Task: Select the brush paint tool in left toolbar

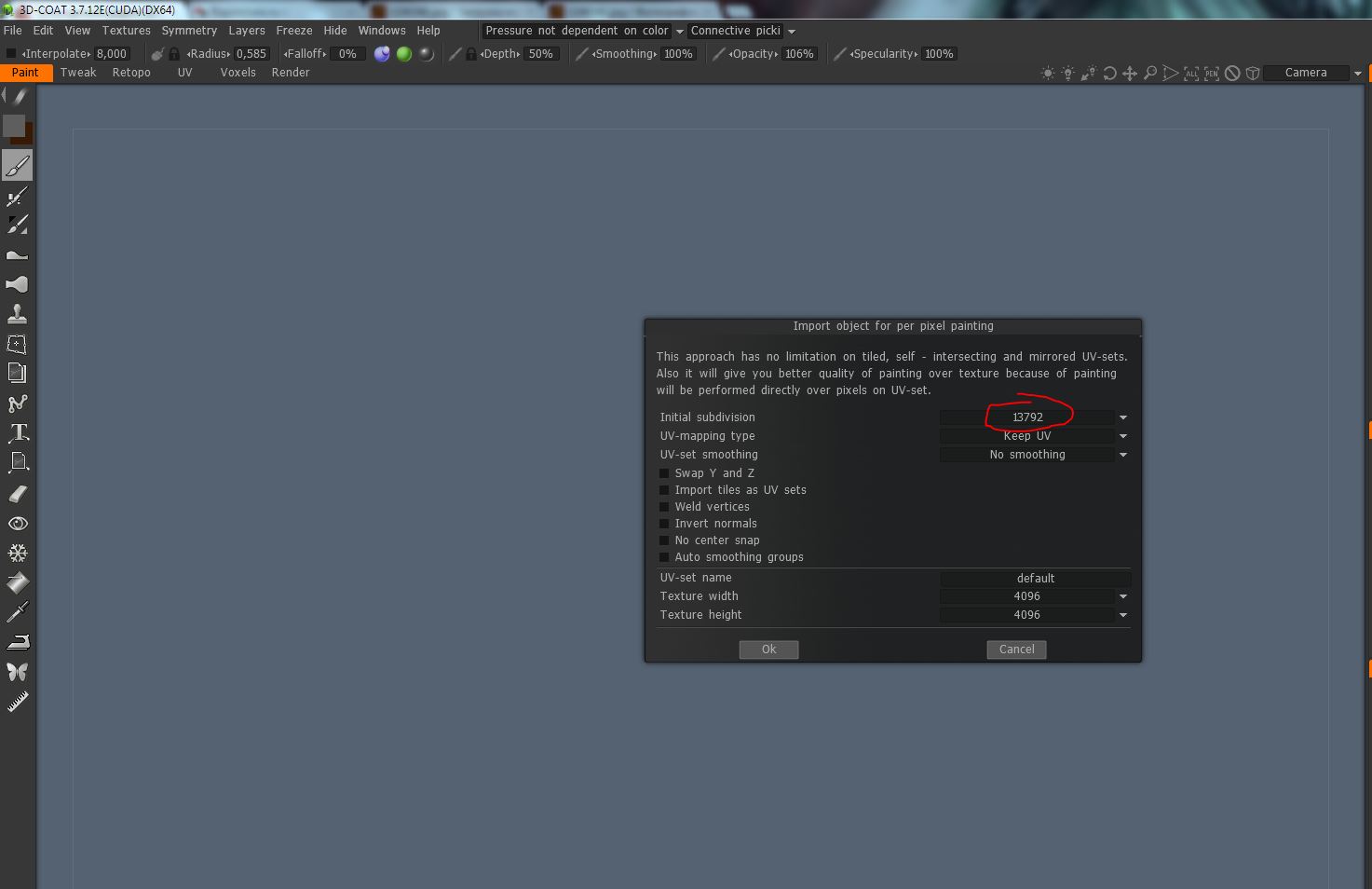Action: pos(18,166)
